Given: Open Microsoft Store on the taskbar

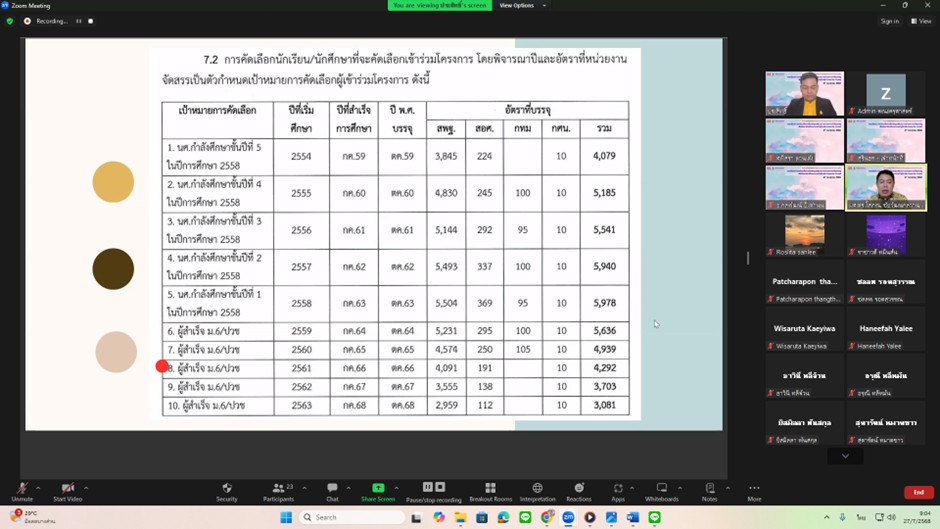Looking at the screenshot, I should point(482,517).
